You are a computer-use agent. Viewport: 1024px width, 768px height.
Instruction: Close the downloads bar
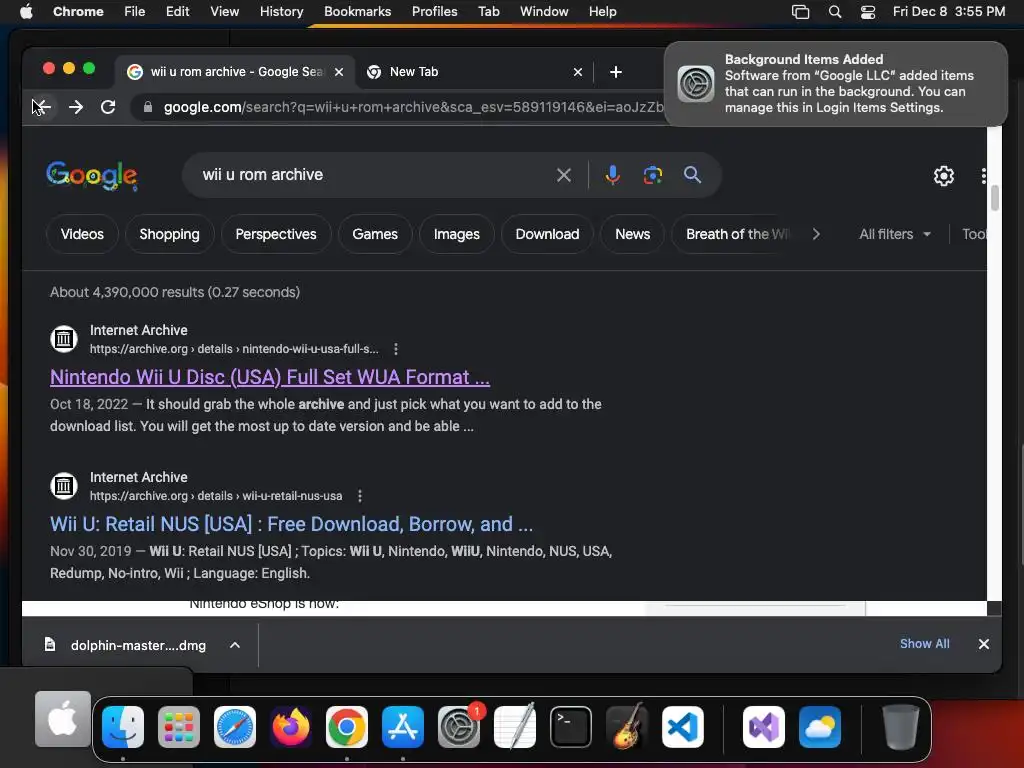pos(984,644)
